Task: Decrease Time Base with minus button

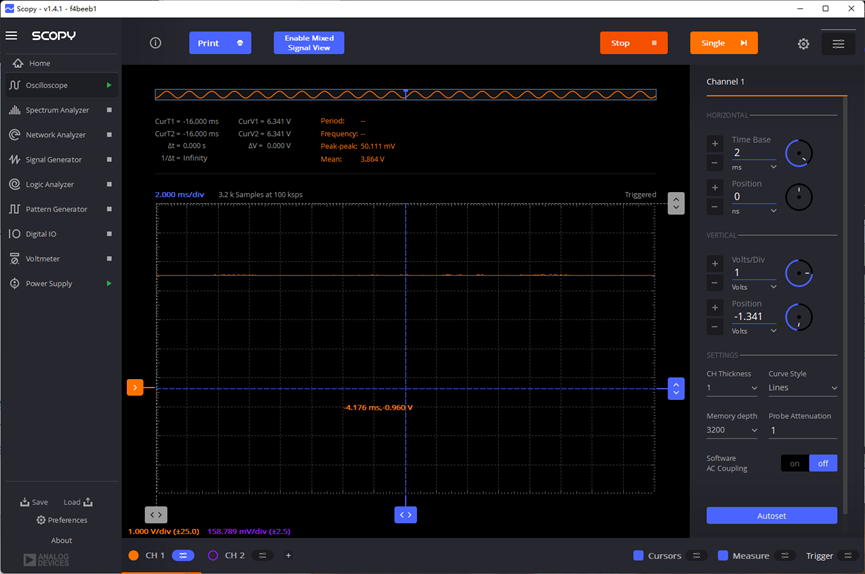Action: tap(714, 162)
